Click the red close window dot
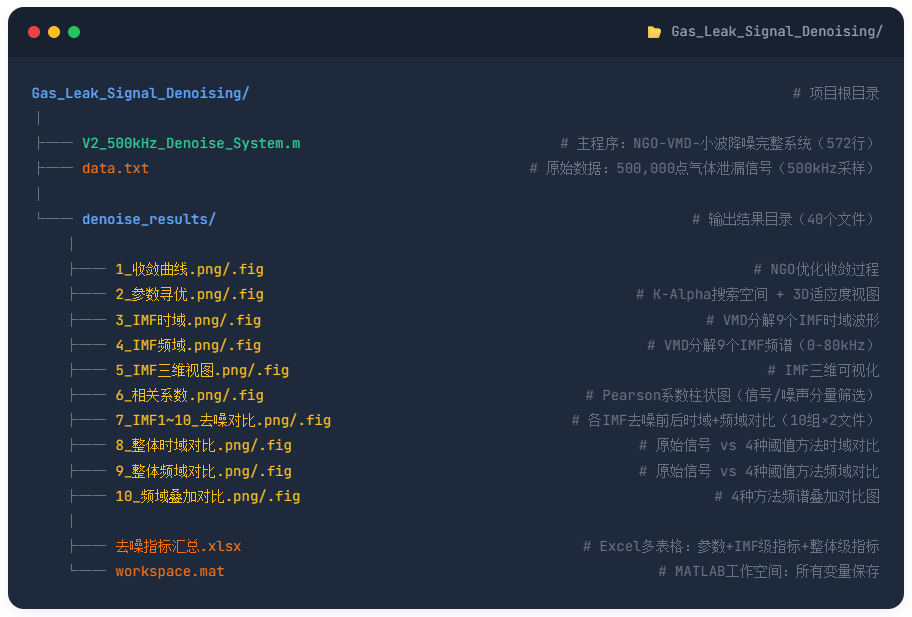The width and height of the screenshot is (912, 617). coord(34,32)
